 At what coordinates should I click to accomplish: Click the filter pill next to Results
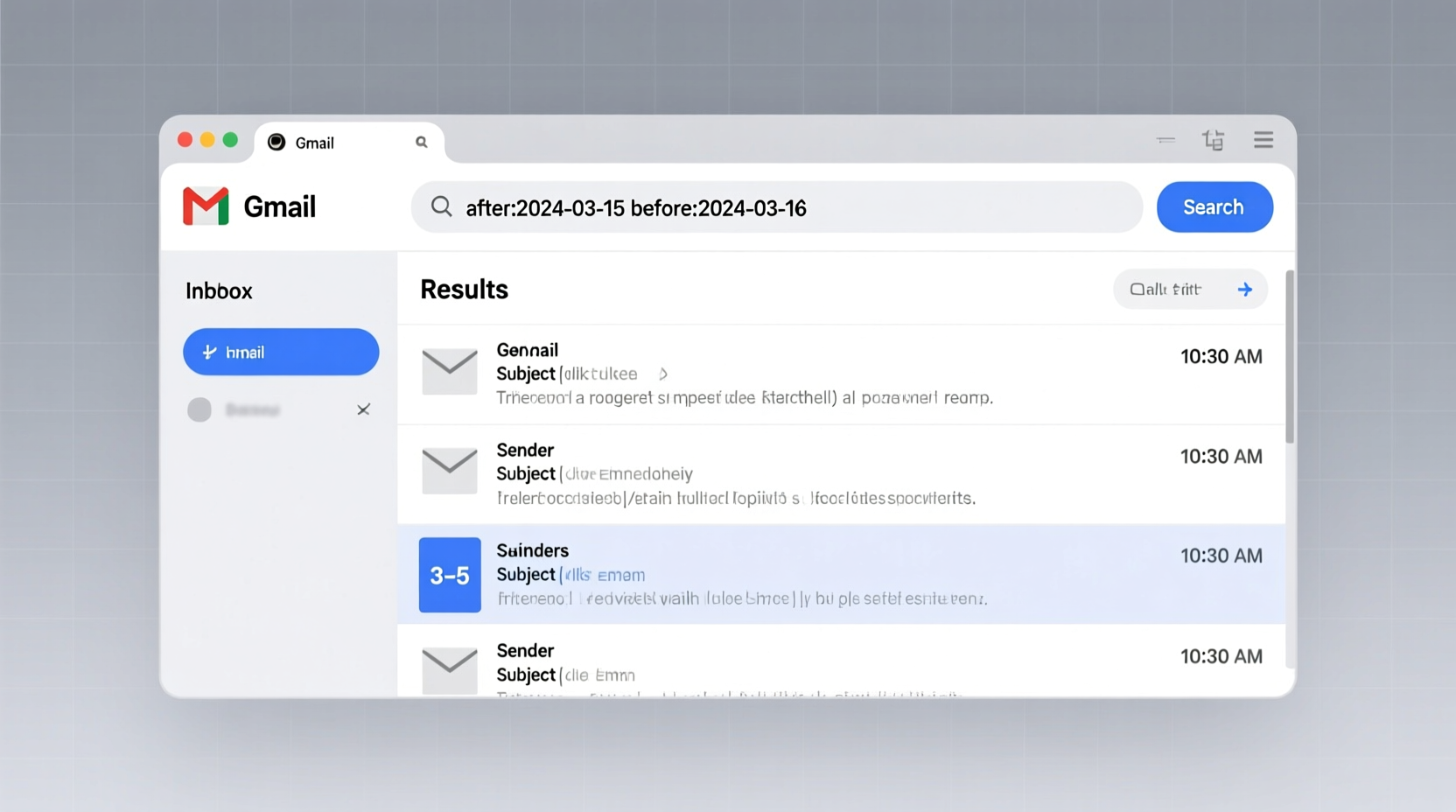1190,289
